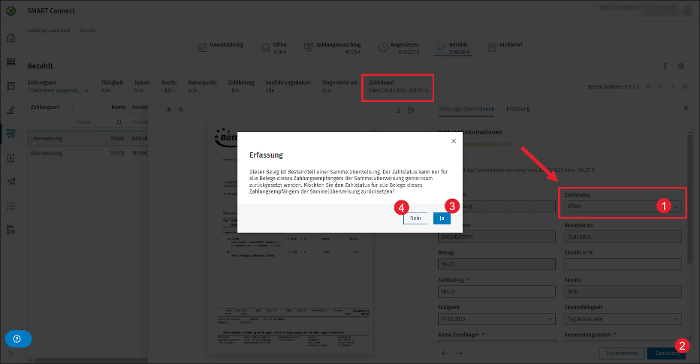Go to next record with right arrow

tap(459, 353)
